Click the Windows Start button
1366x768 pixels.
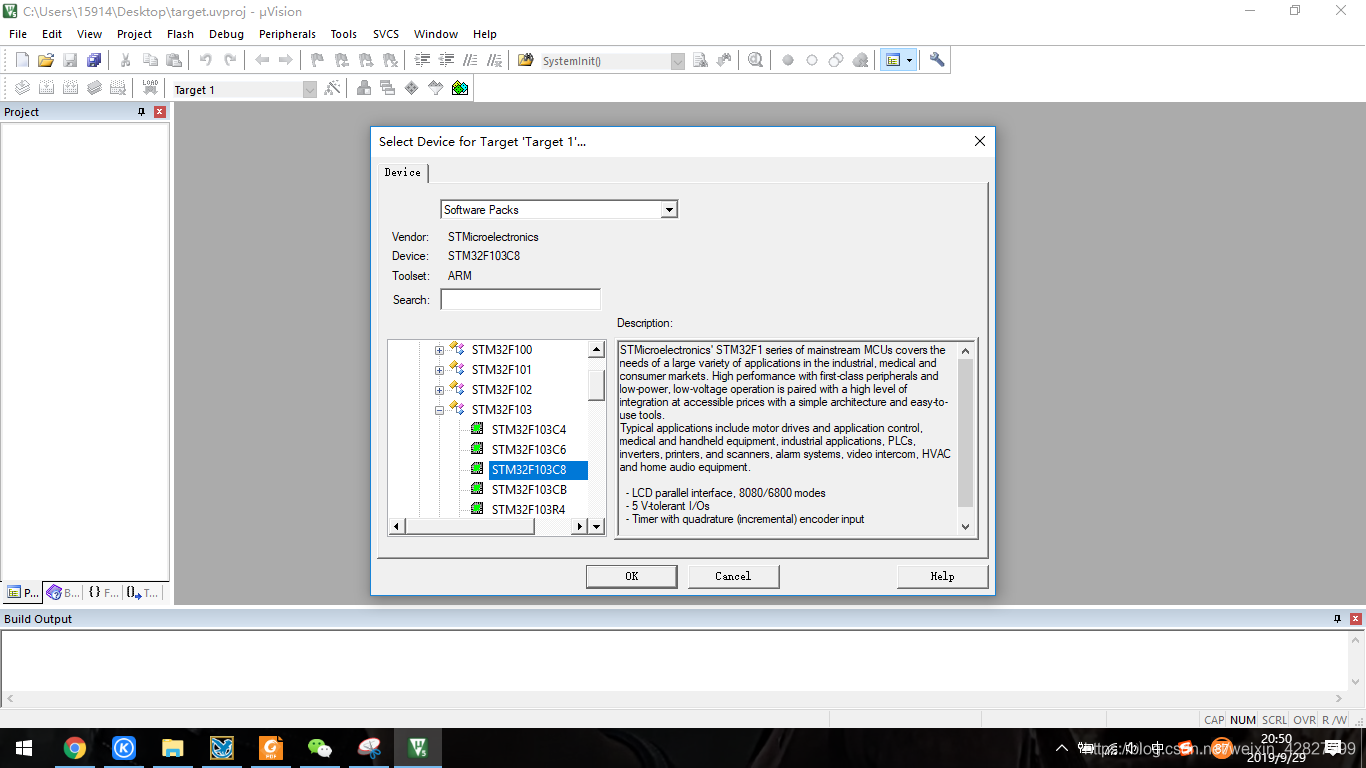point(24,747)
